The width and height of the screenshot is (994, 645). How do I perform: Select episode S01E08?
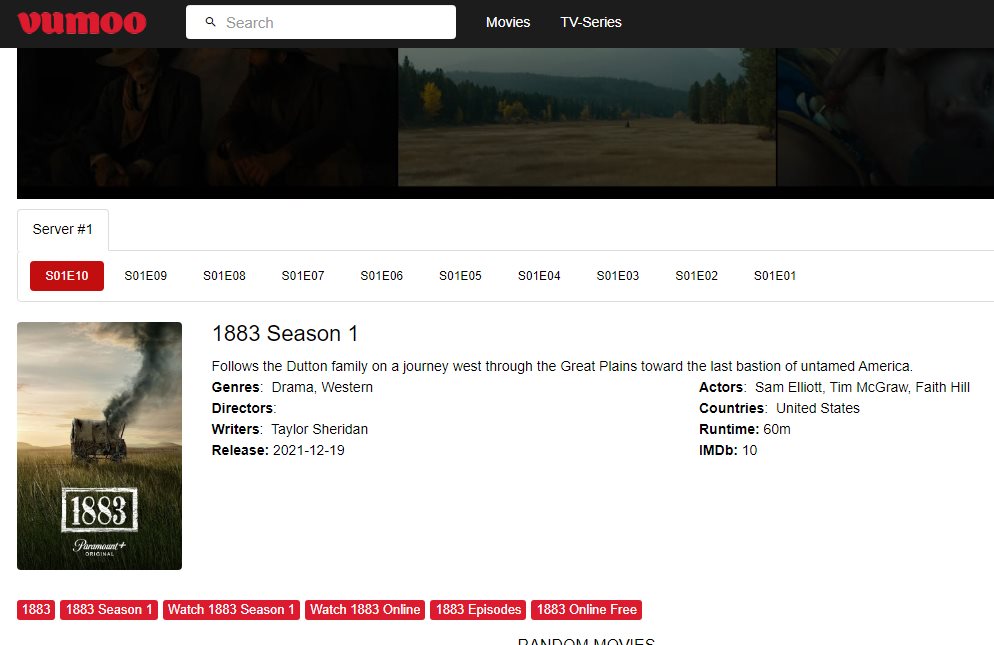click(224, 276)
